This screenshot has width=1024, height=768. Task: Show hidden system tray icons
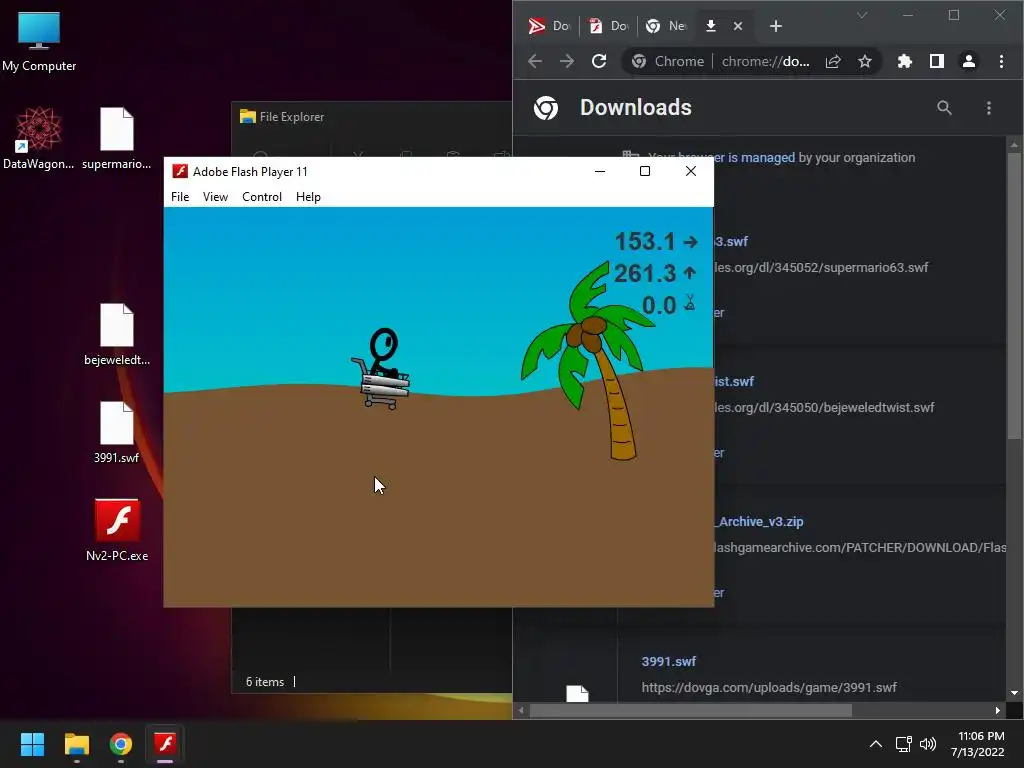[x=876, y=744]
